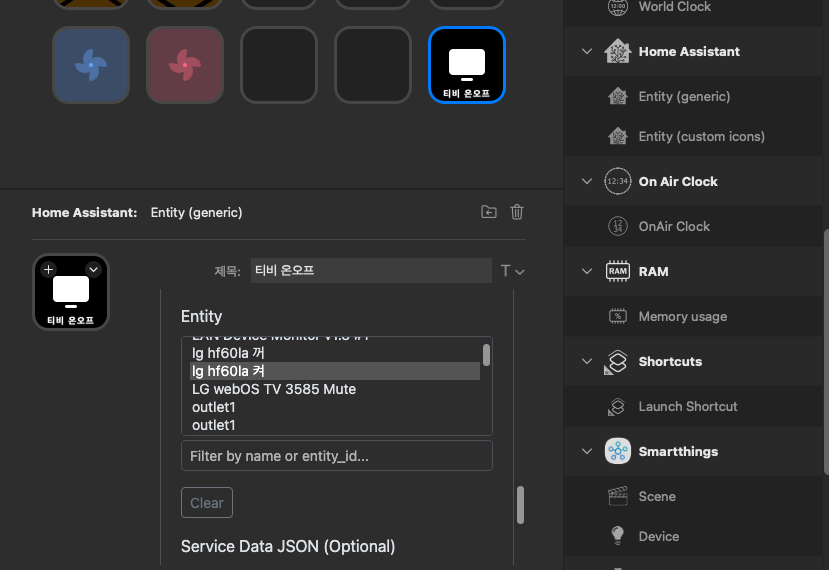Select the lg hf60la 꺼 entity

pos(229,353)
